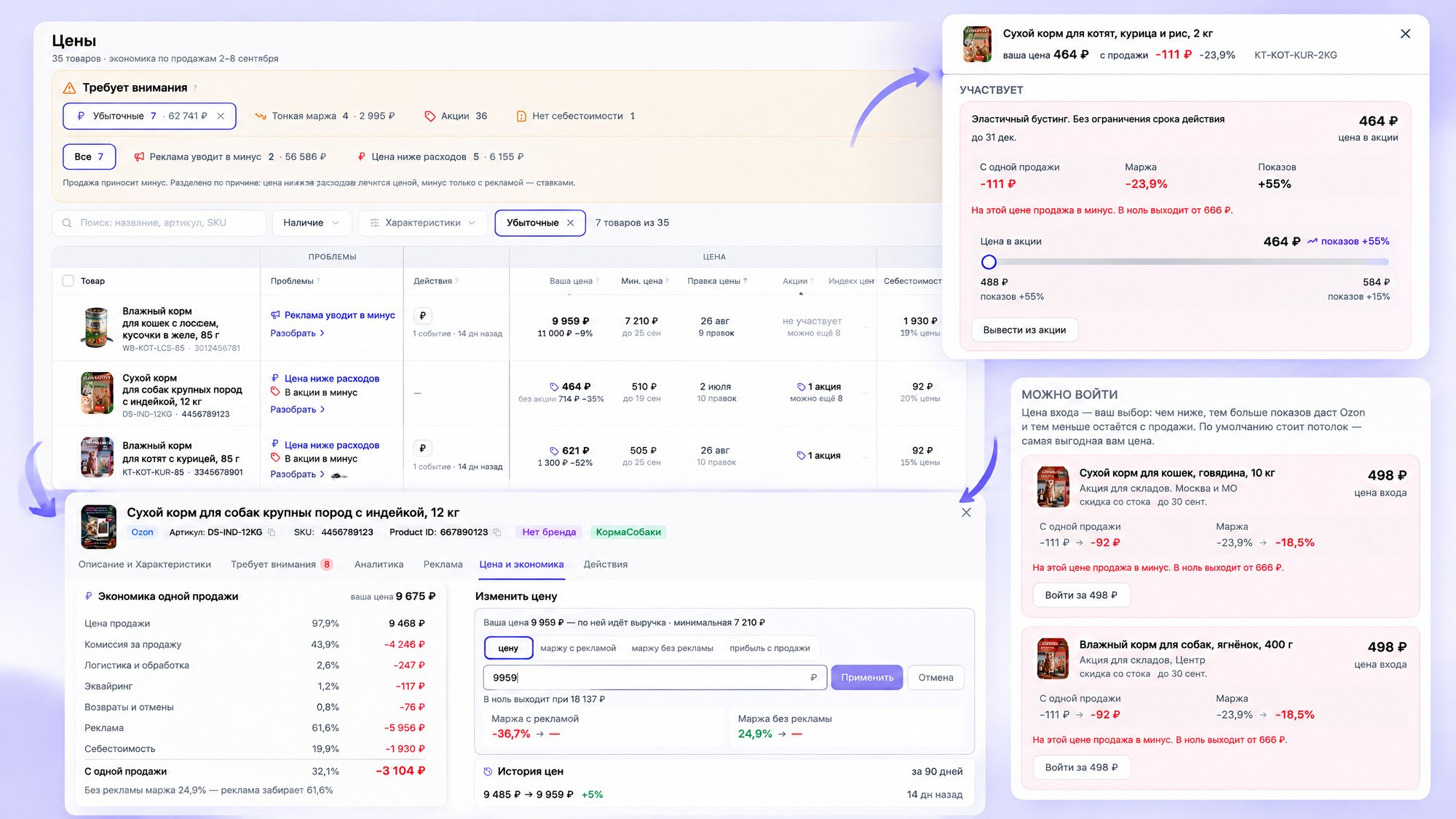This screenshot has width=1456, height=819.
Task: Click the trend icon of Тонкая маржа filter
Action: [261, 116]
